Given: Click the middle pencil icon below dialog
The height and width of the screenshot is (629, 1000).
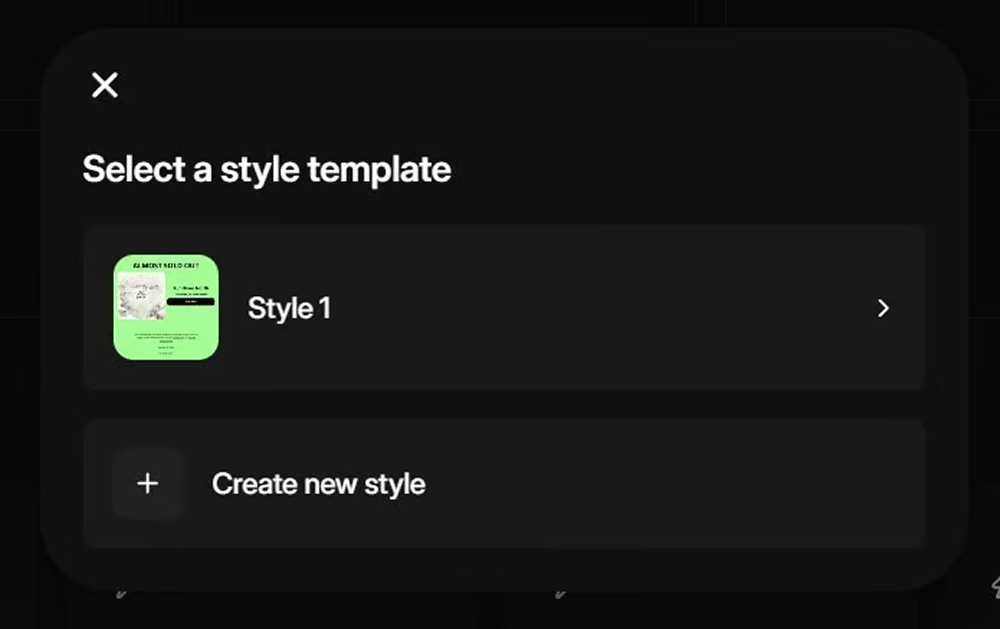Looking at the screenshot, I should click(562, 593).
